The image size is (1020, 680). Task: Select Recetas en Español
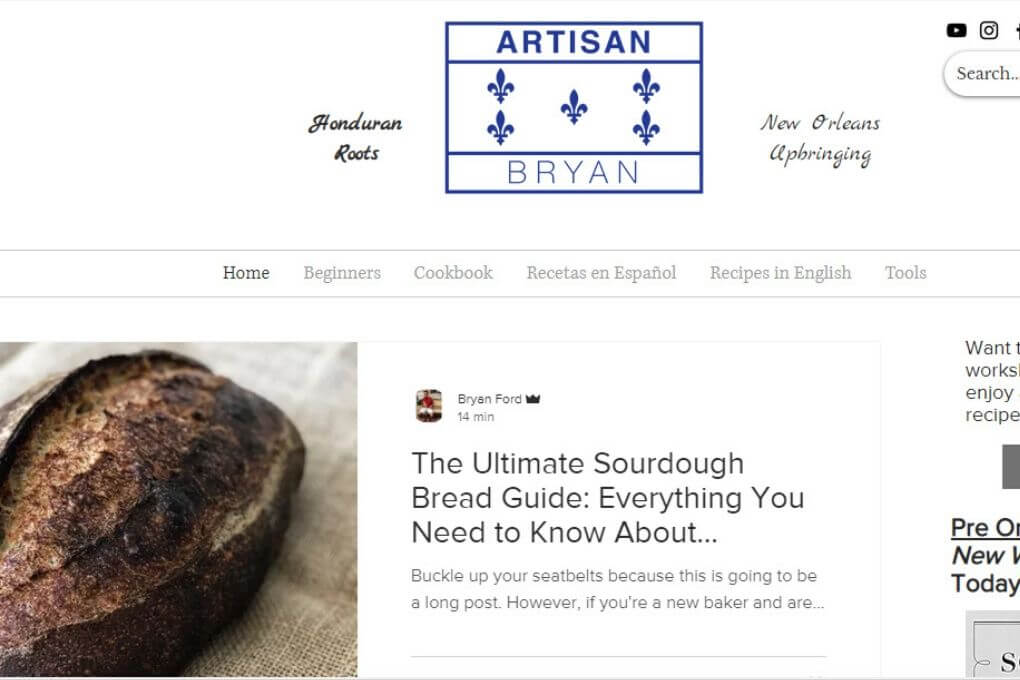(601, 273)
